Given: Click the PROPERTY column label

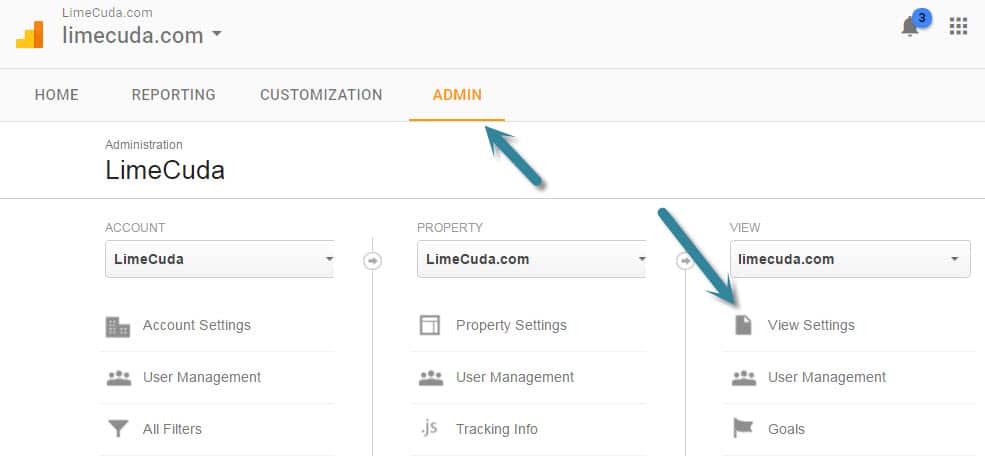Looking at the screenshot, I should click(x=450, y=228).
